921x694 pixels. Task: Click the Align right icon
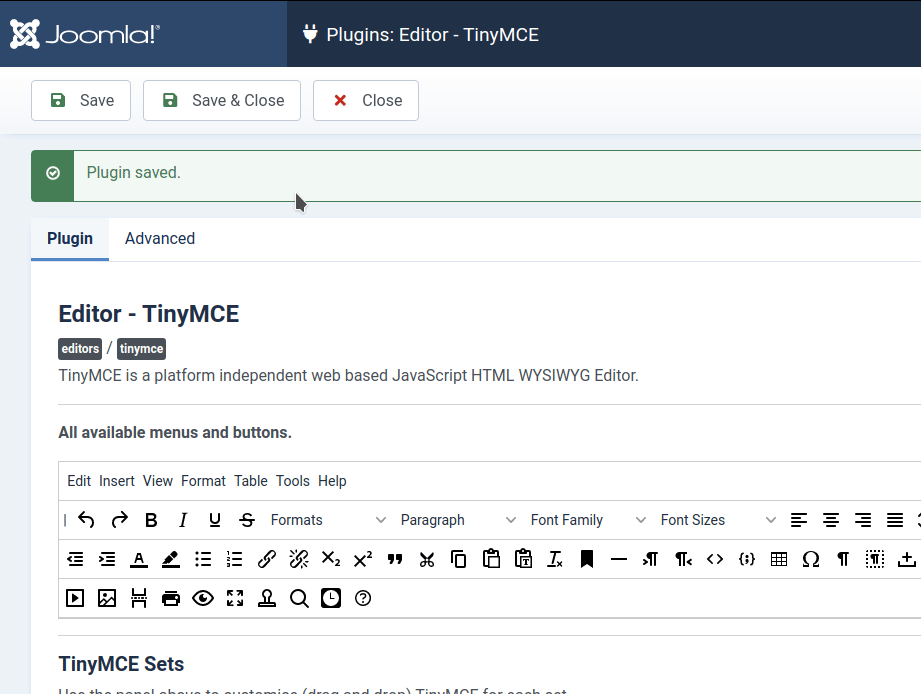[x=863, y=520]
